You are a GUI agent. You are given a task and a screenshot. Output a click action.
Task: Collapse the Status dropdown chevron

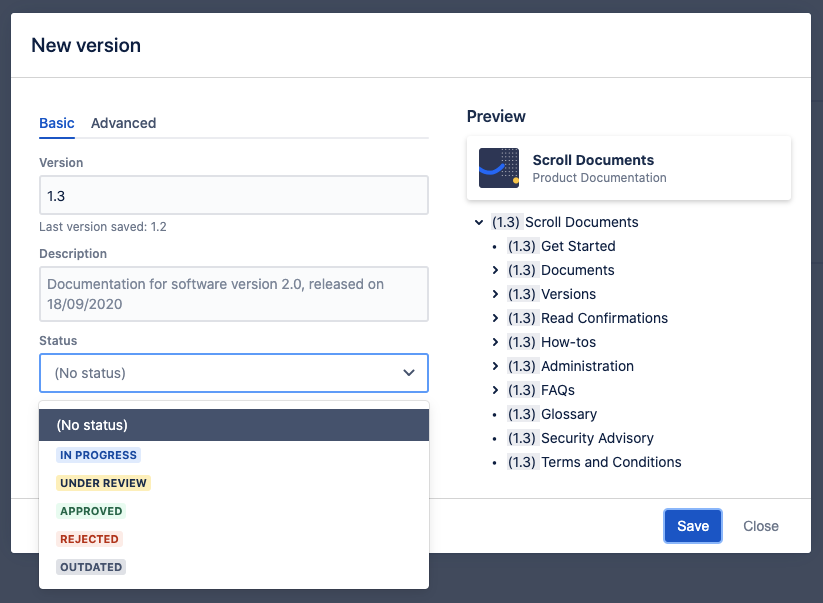[408, 373]
